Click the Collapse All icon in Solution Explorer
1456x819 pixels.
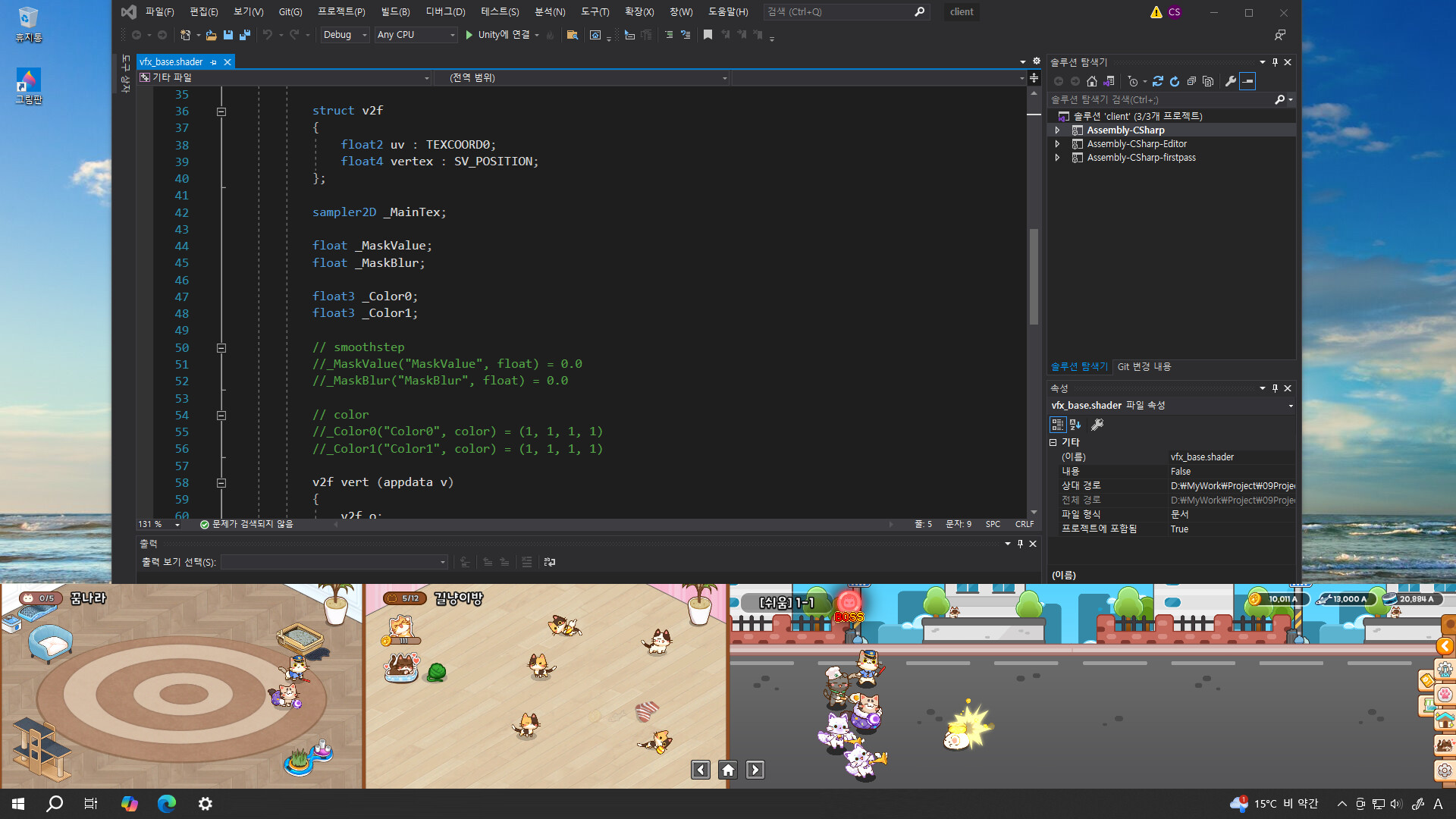click(1191, 81)
